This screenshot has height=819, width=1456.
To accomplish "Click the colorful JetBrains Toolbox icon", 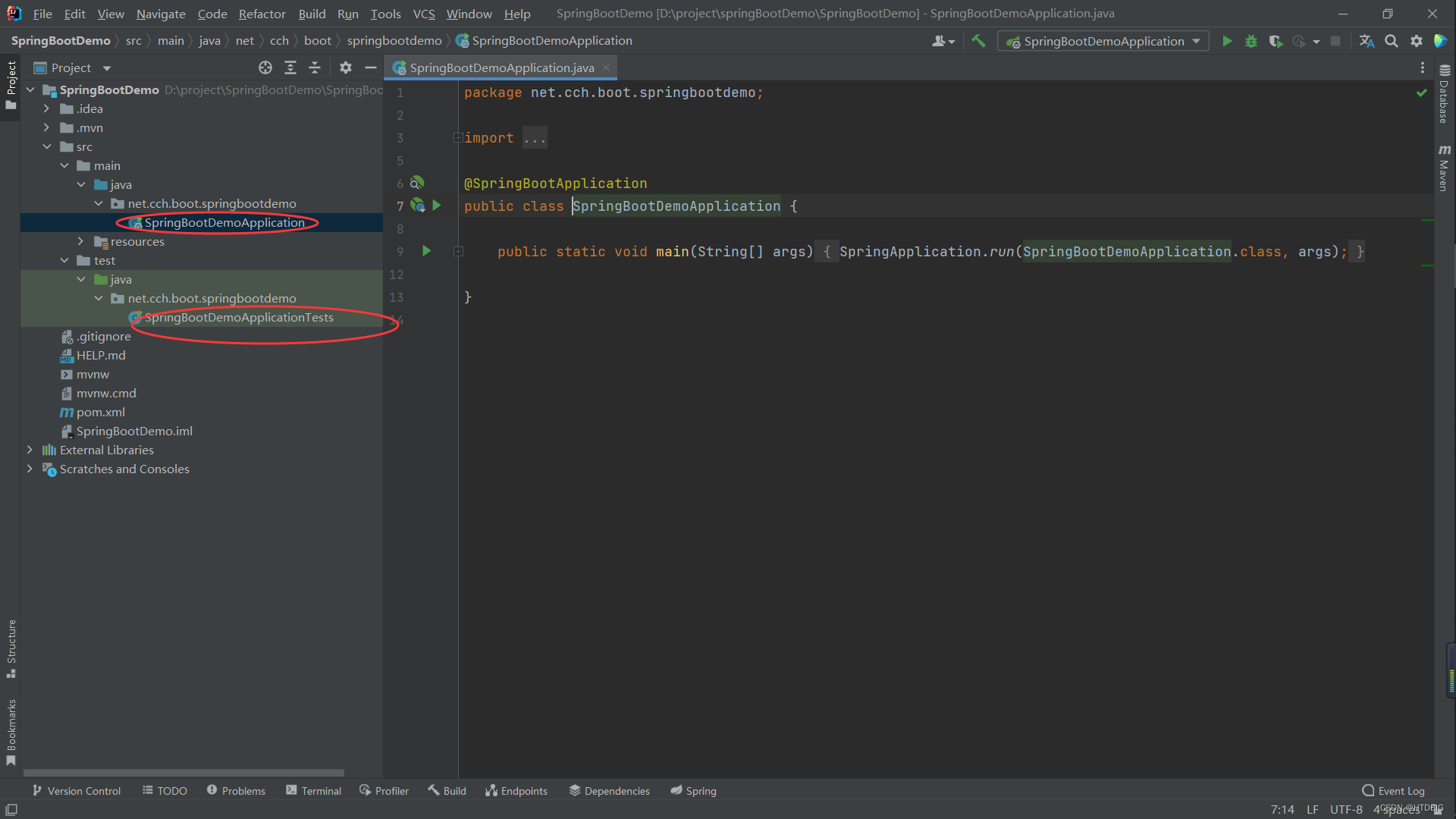I will point(1440,41).
